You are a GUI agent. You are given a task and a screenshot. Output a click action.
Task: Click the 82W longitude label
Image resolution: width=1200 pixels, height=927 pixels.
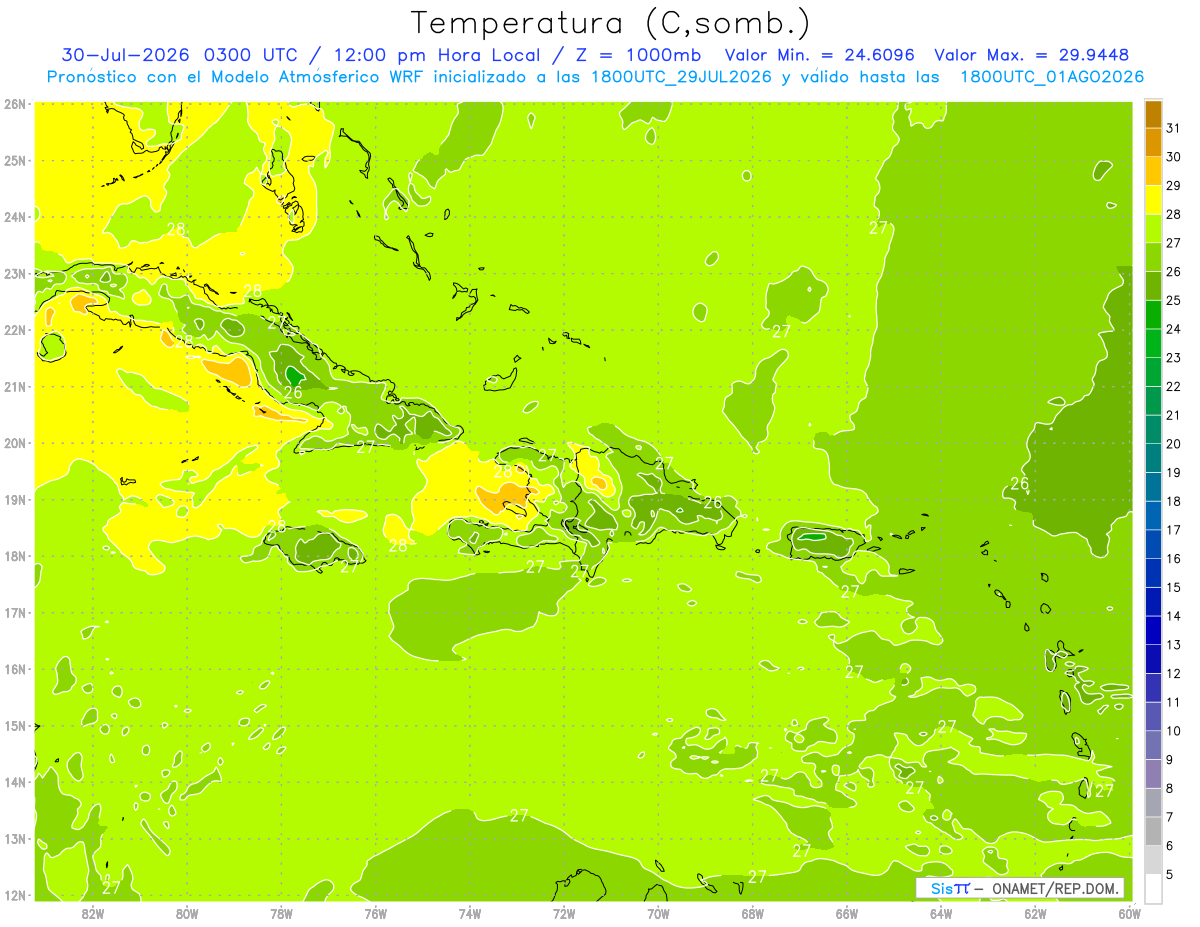(93, 913)
